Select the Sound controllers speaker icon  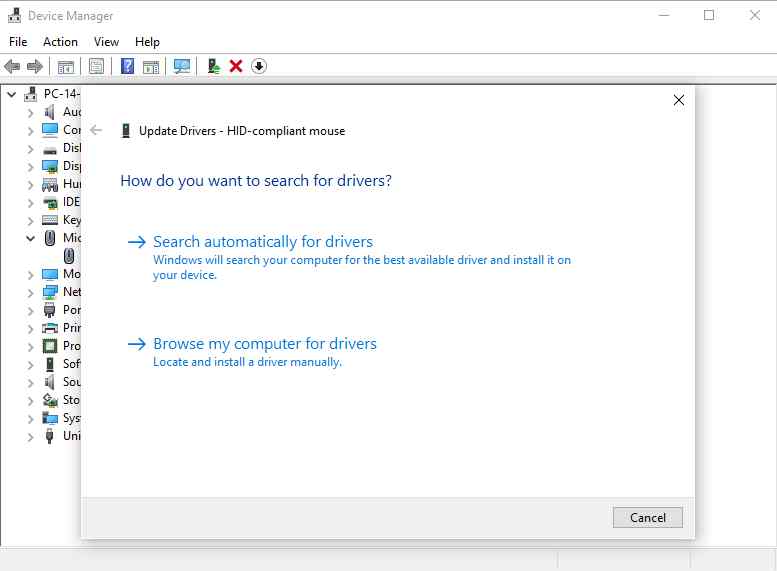(x=50, y=382)
